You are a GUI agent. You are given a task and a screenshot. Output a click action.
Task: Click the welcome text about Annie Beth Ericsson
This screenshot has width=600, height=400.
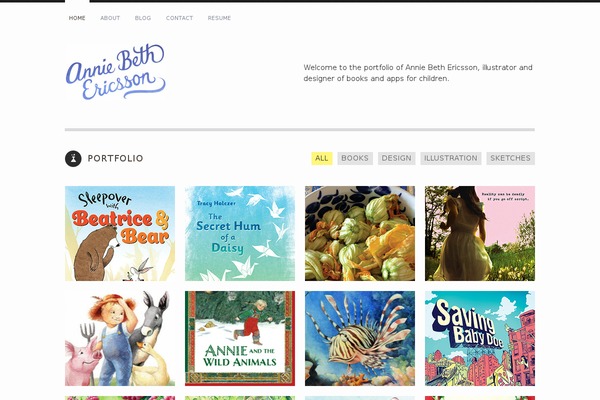tap(418, 73)
